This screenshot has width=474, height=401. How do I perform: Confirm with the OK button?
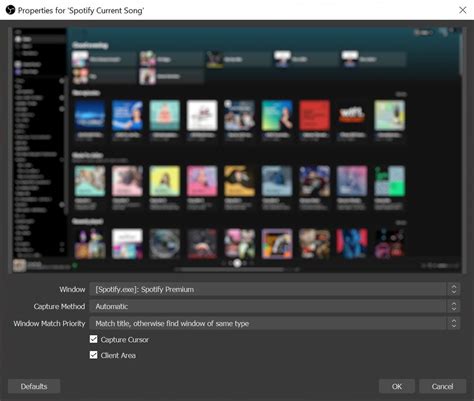click(397, 386)
